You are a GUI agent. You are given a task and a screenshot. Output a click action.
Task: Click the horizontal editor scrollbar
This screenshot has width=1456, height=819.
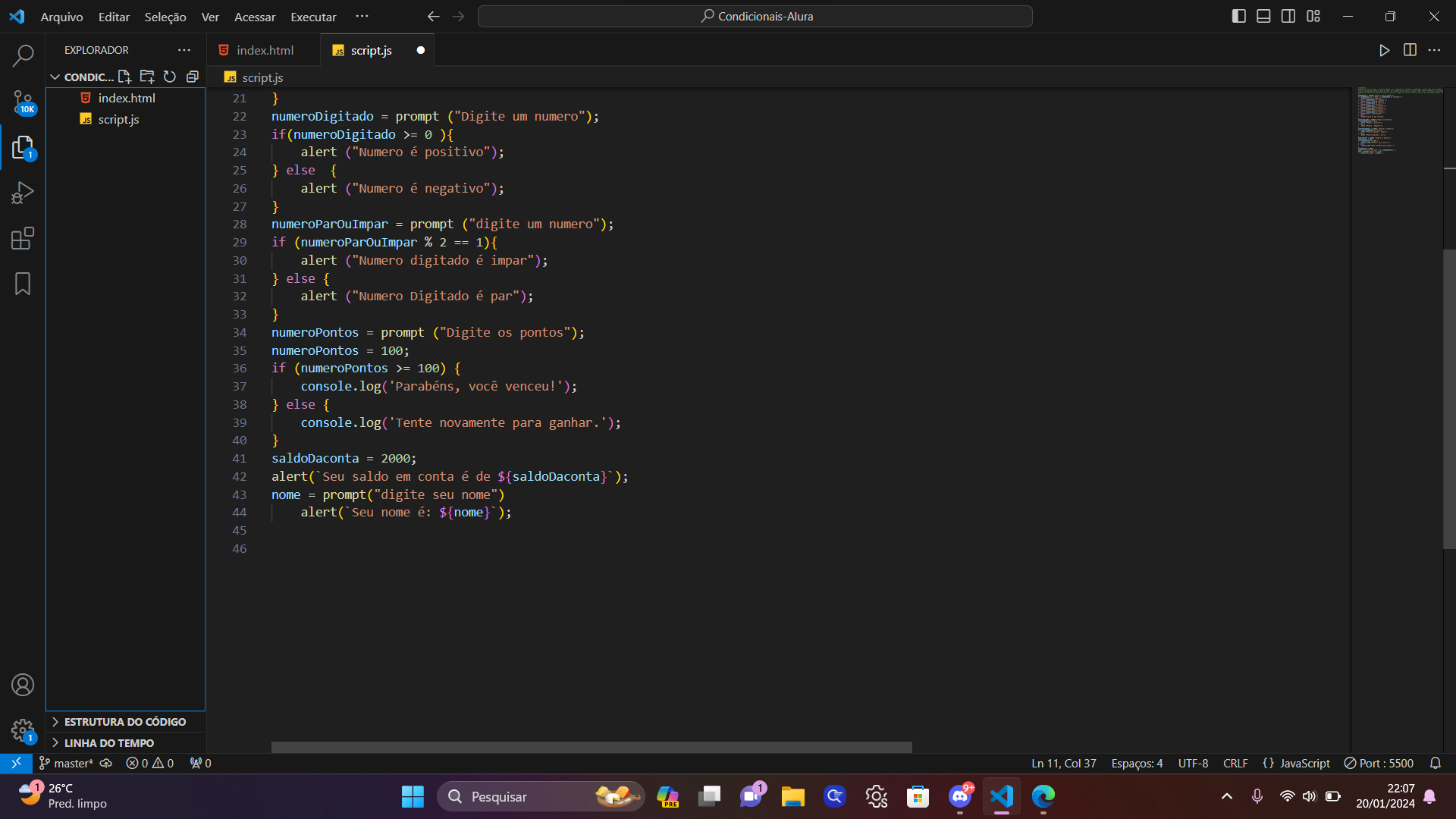591,747
